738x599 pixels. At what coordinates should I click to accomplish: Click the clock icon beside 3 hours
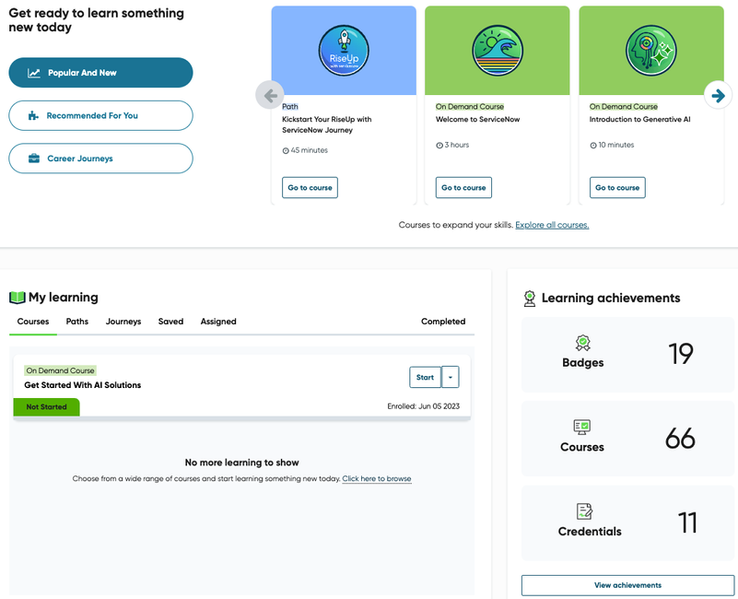pyautogui.click(x=439, y=145)
